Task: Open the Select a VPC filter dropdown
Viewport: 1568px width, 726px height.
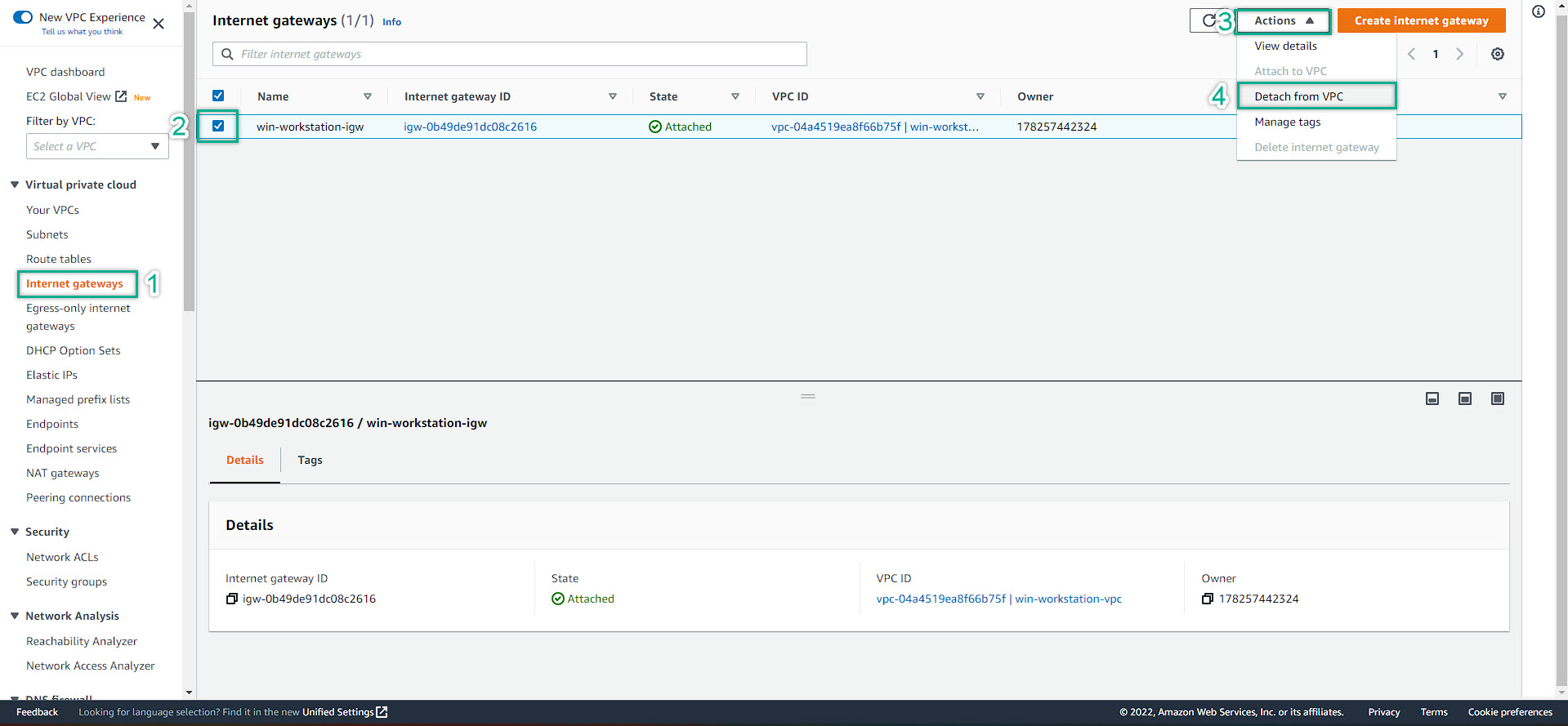Action: tap(97, 146)
